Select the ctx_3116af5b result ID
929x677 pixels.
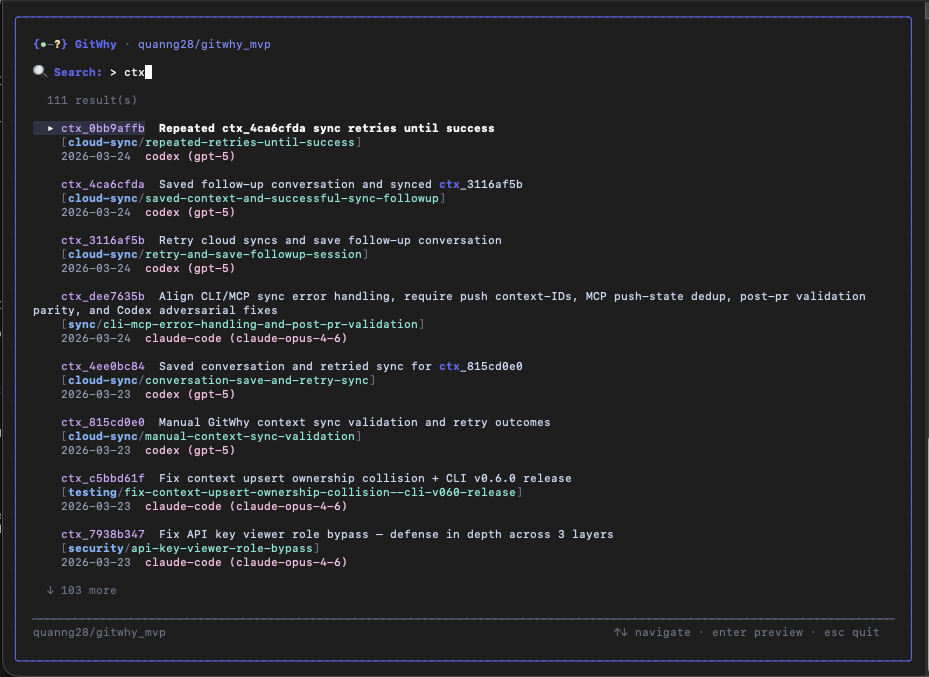(102, 240)
